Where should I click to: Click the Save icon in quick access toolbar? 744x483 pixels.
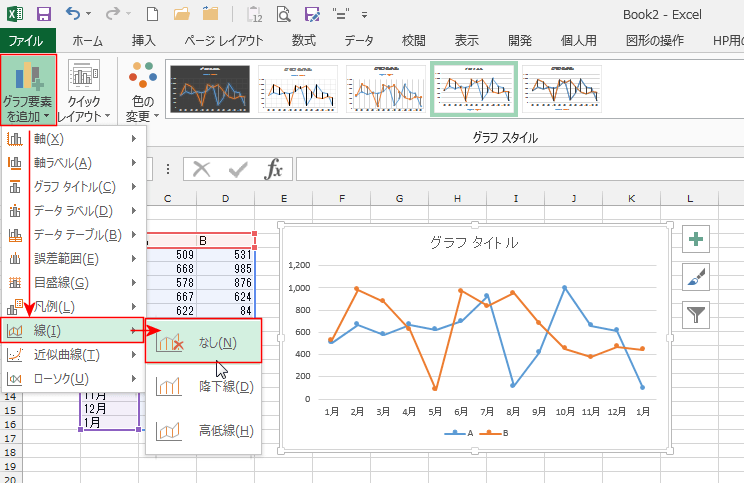point(44,14)
